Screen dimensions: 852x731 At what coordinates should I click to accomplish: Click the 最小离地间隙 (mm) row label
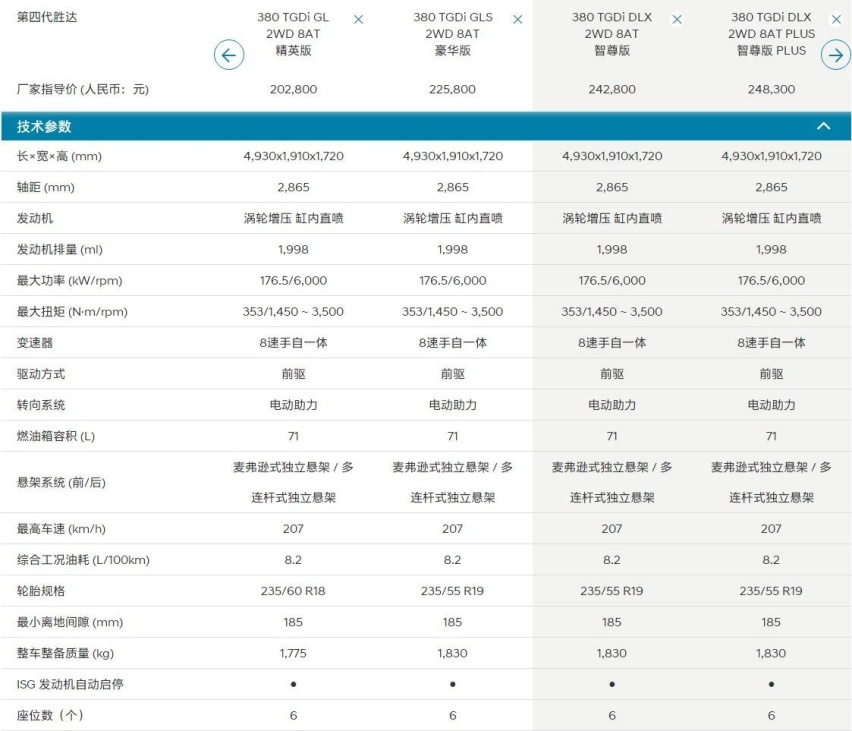[x=70, y=622]
